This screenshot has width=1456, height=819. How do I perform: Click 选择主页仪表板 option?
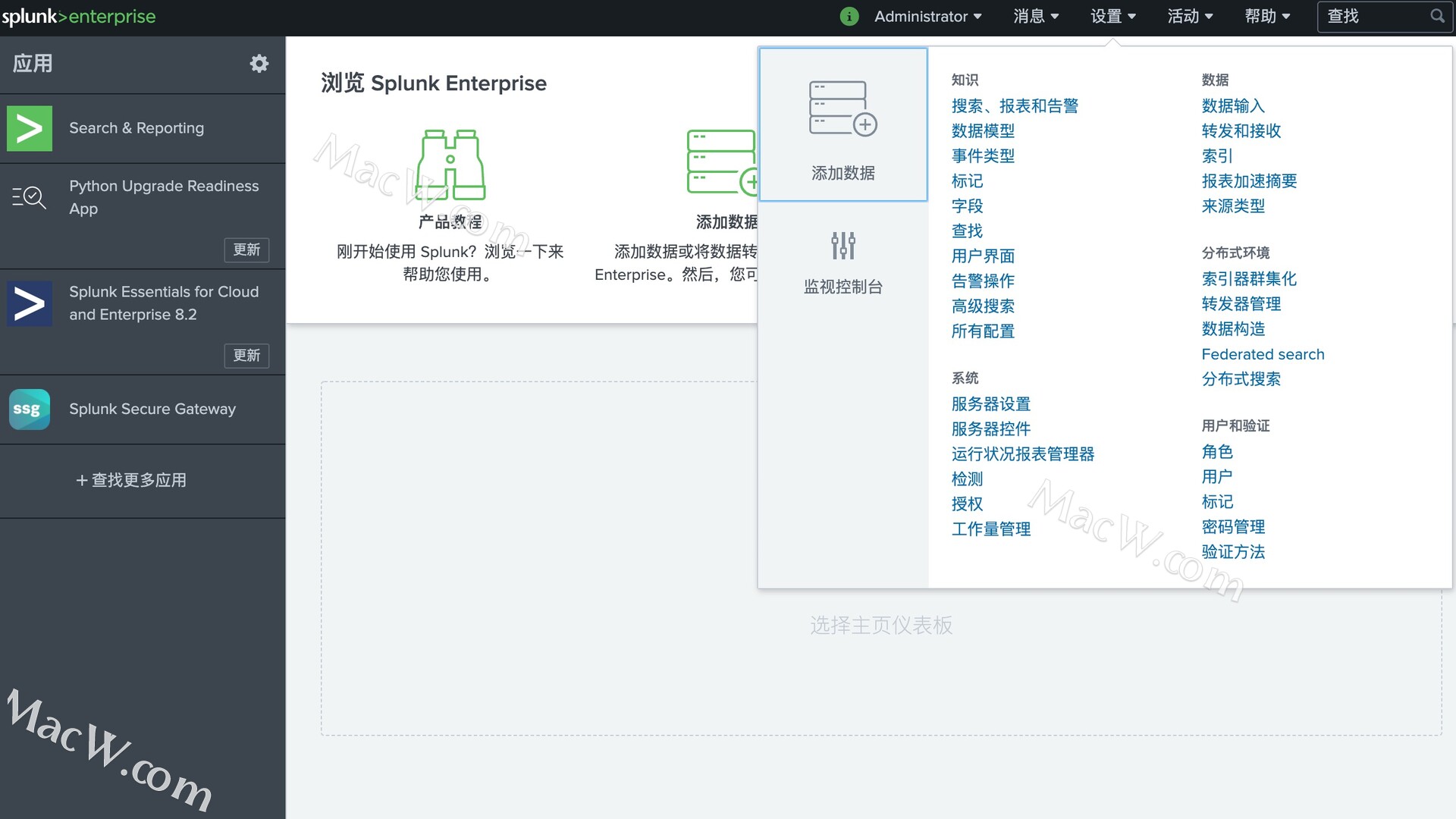point(880,624)
